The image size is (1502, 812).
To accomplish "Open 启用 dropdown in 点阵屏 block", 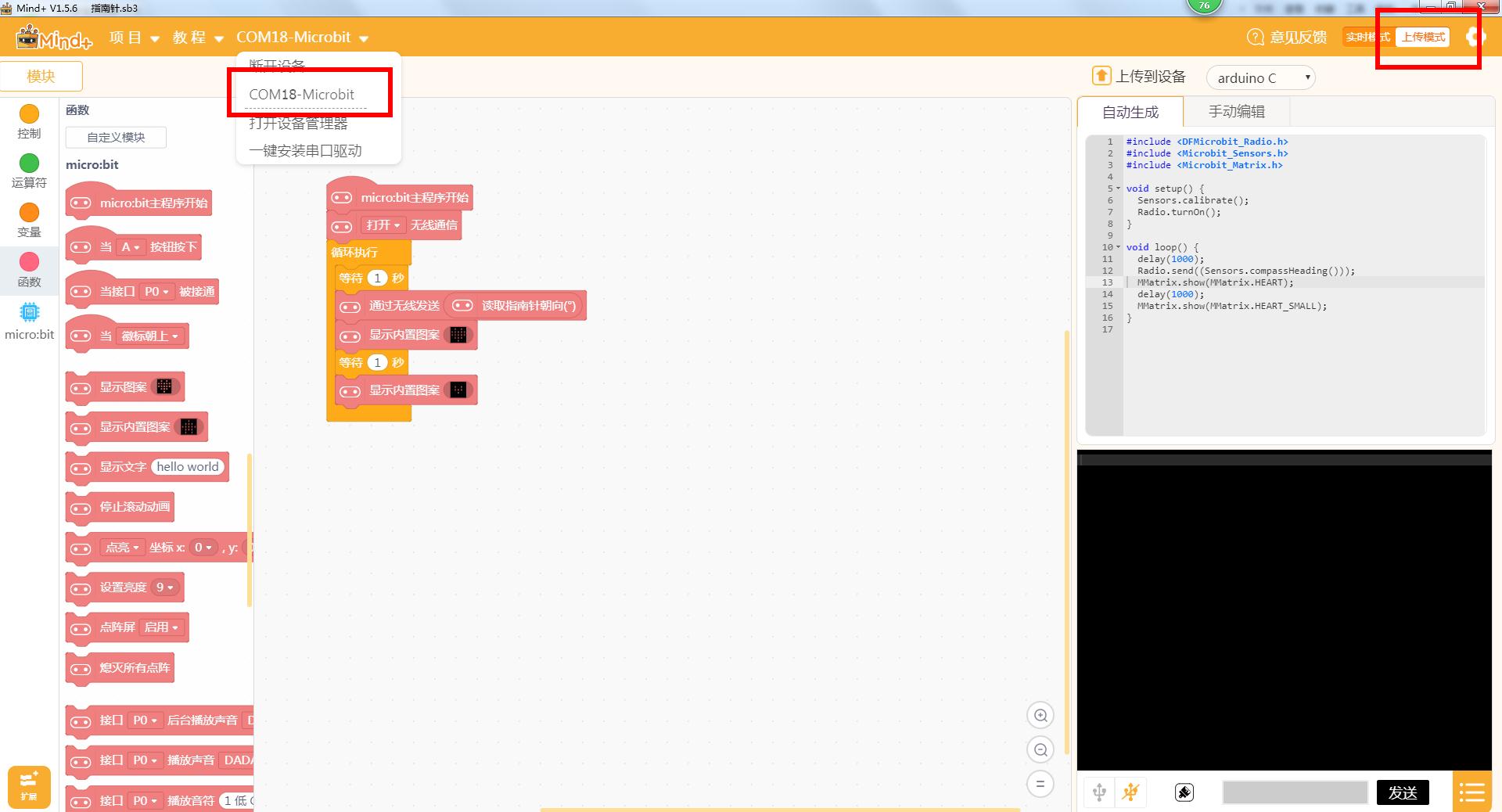I will click(x=162, y=627).
